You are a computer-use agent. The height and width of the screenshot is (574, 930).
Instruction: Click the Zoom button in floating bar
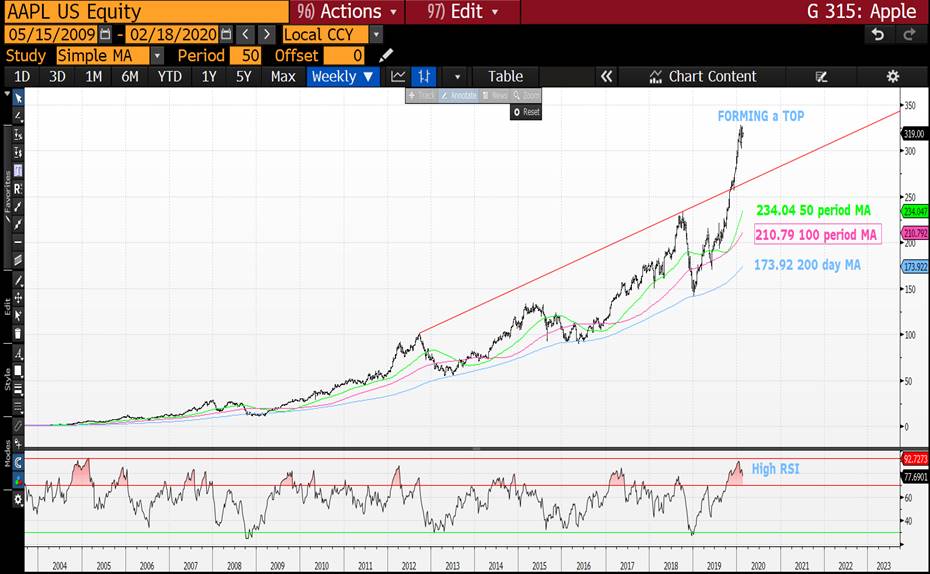tap(526, 95)
